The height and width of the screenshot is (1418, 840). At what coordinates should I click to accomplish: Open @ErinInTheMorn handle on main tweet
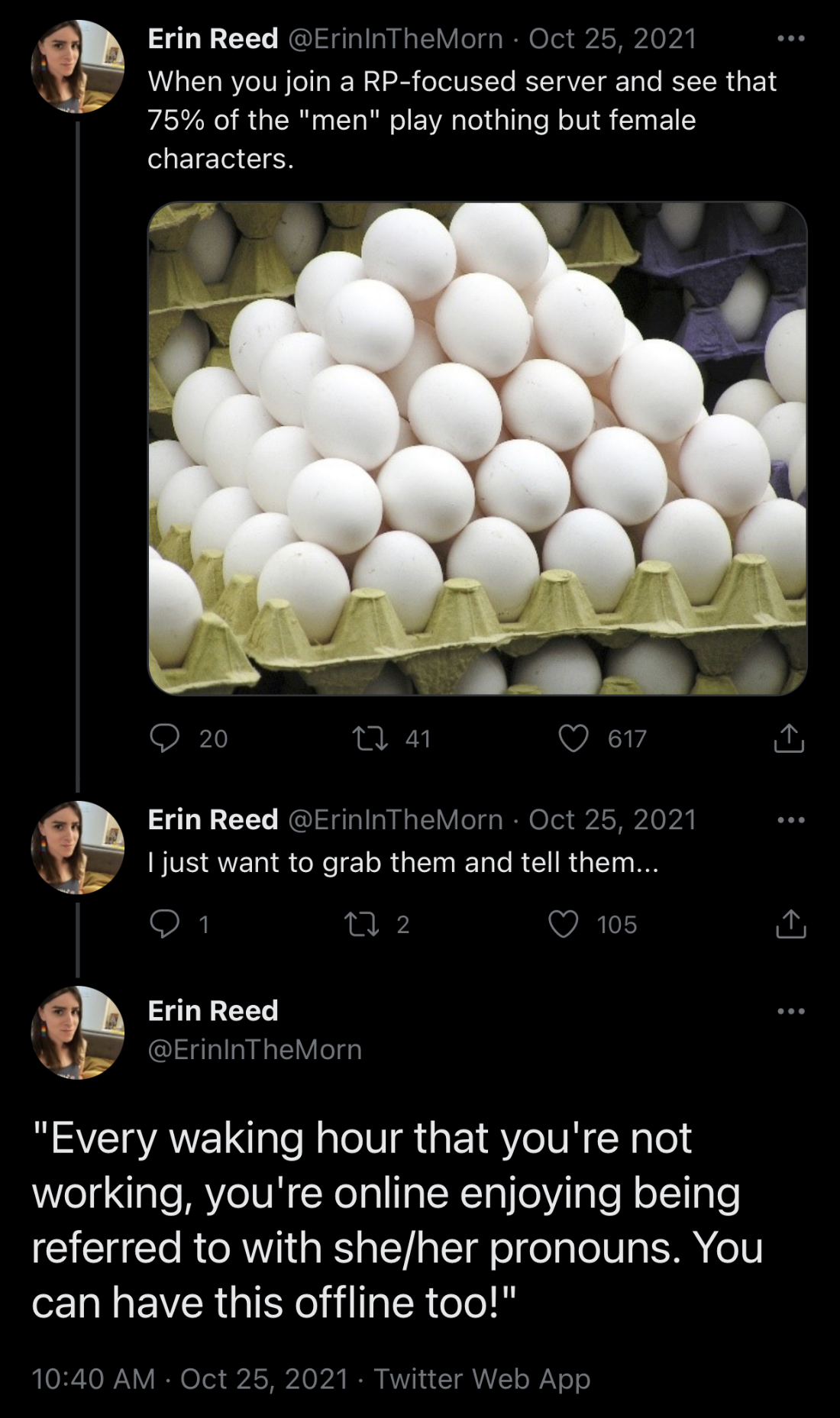point(254,1050)
